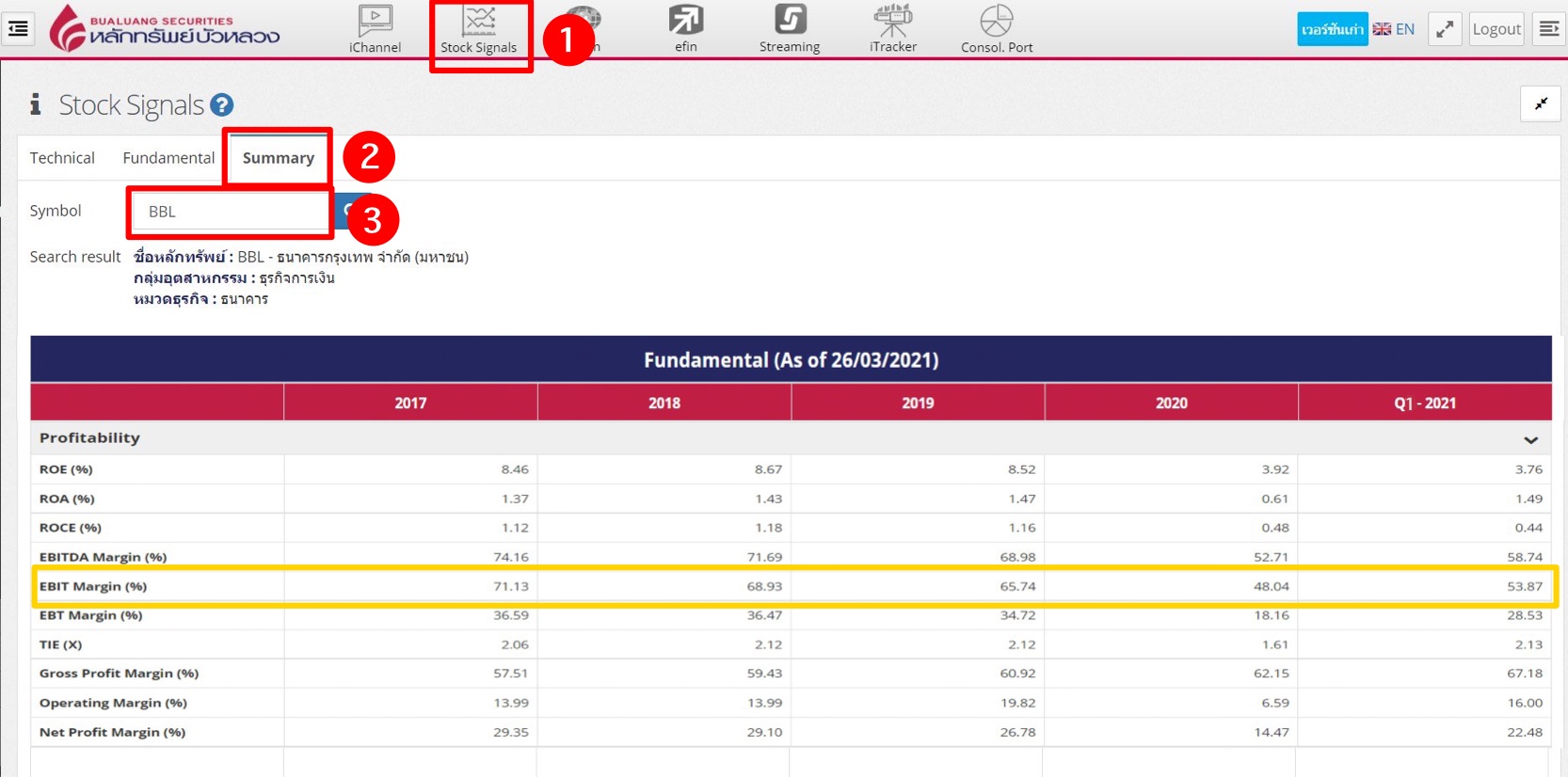Click the 2018 column header
This screenshot has height=777, width=1568.
664,403
